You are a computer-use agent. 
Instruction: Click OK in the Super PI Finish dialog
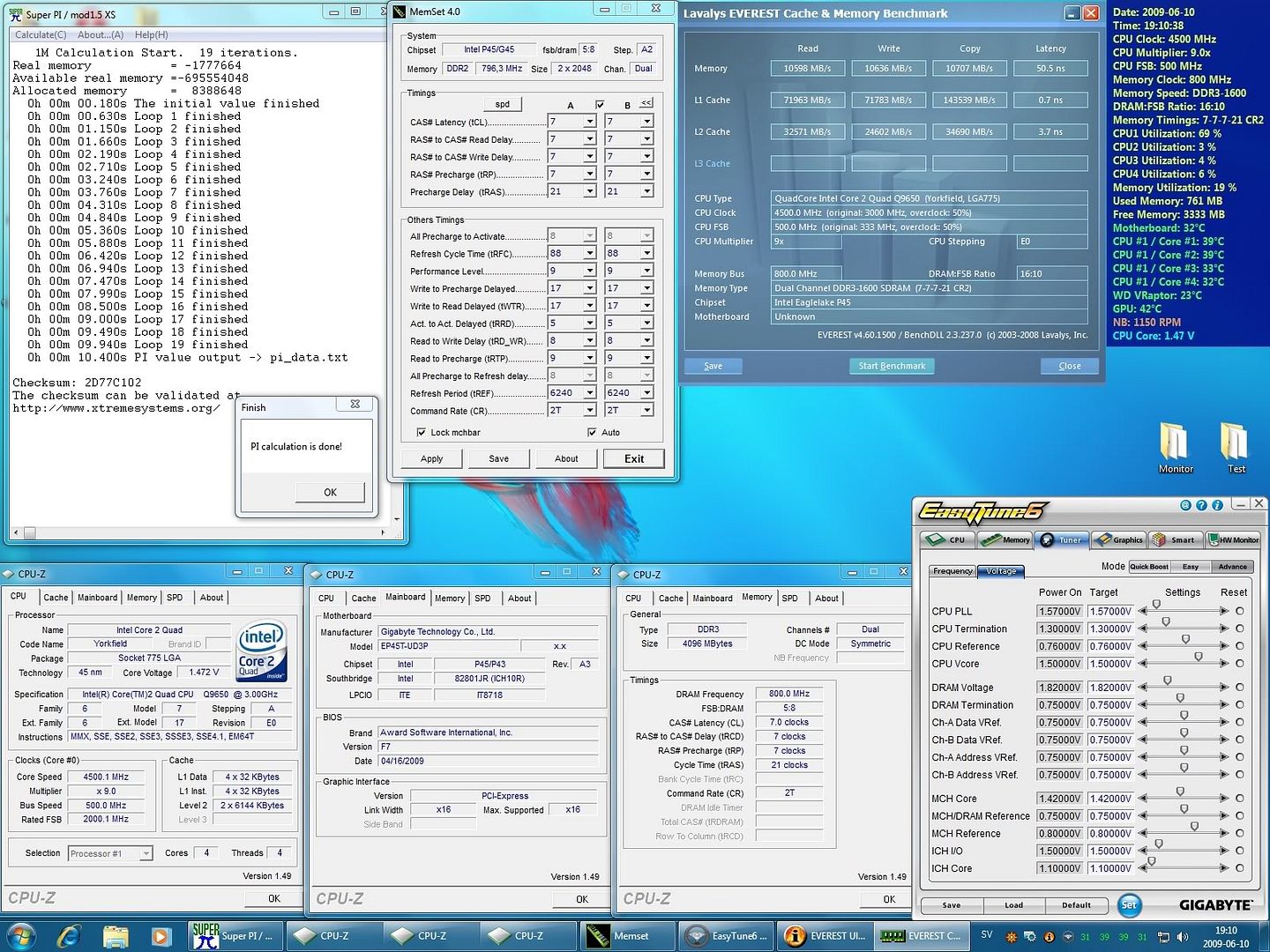[330, 493]
